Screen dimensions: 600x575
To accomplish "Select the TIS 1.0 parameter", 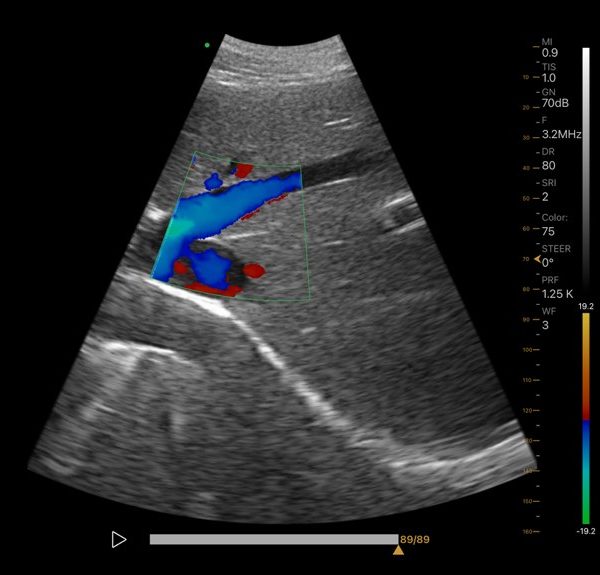I will (549, 72).
